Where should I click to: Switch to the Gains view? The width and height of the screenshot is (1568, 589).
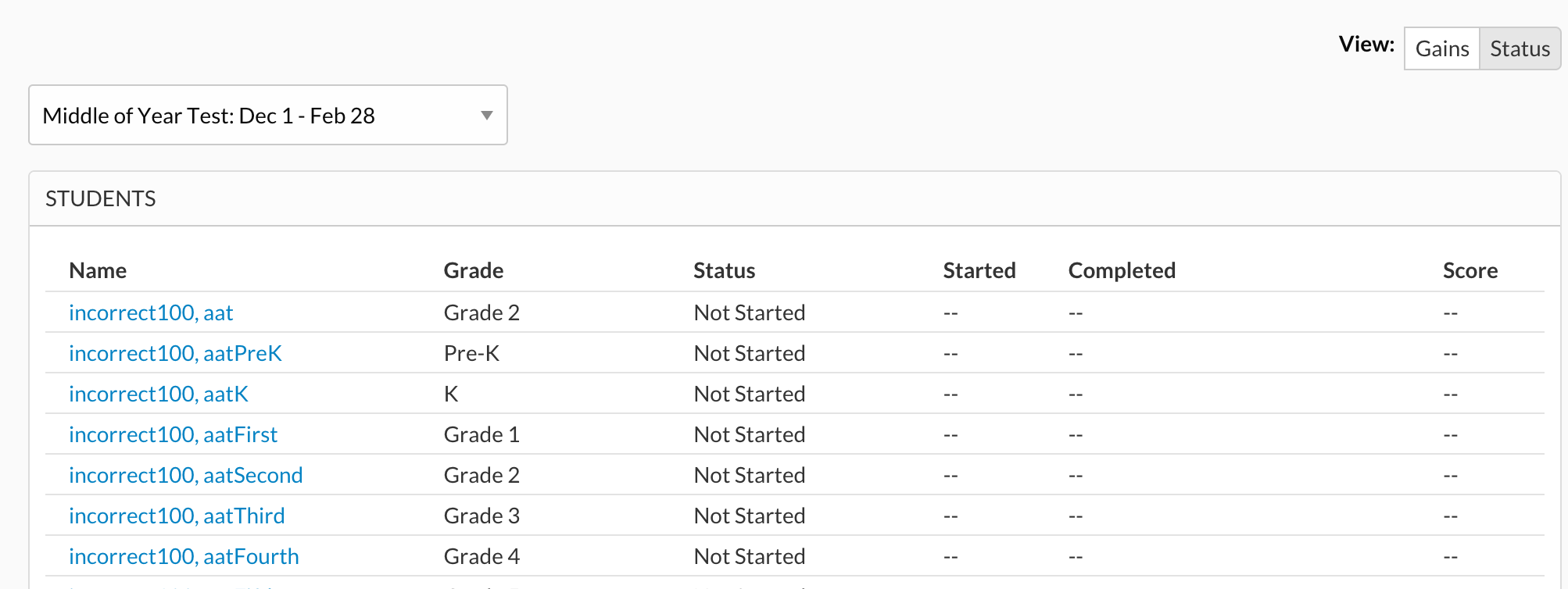point(1442,48)
